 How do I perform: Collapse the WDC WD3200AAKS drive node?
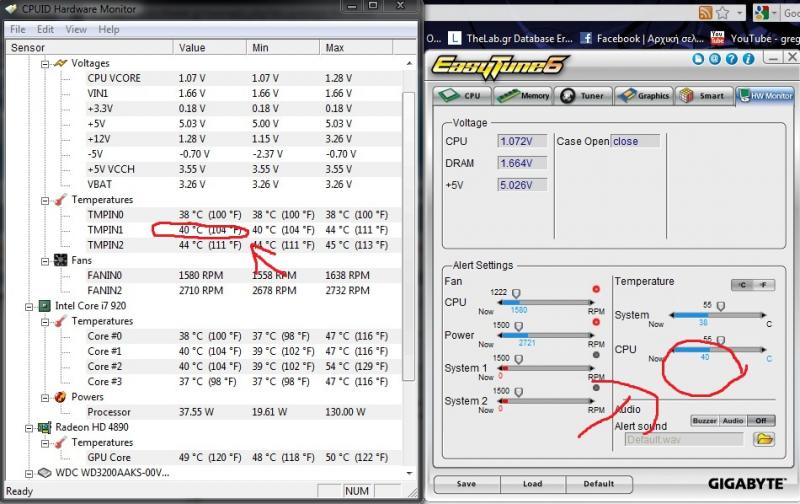(x=29, y=473)
